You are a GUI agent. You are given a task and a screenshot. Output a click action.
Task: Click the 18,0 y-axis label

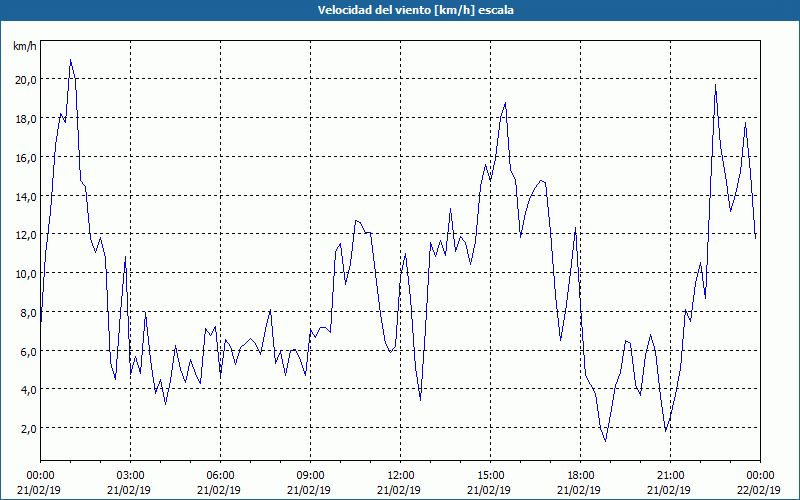point(26,118)
